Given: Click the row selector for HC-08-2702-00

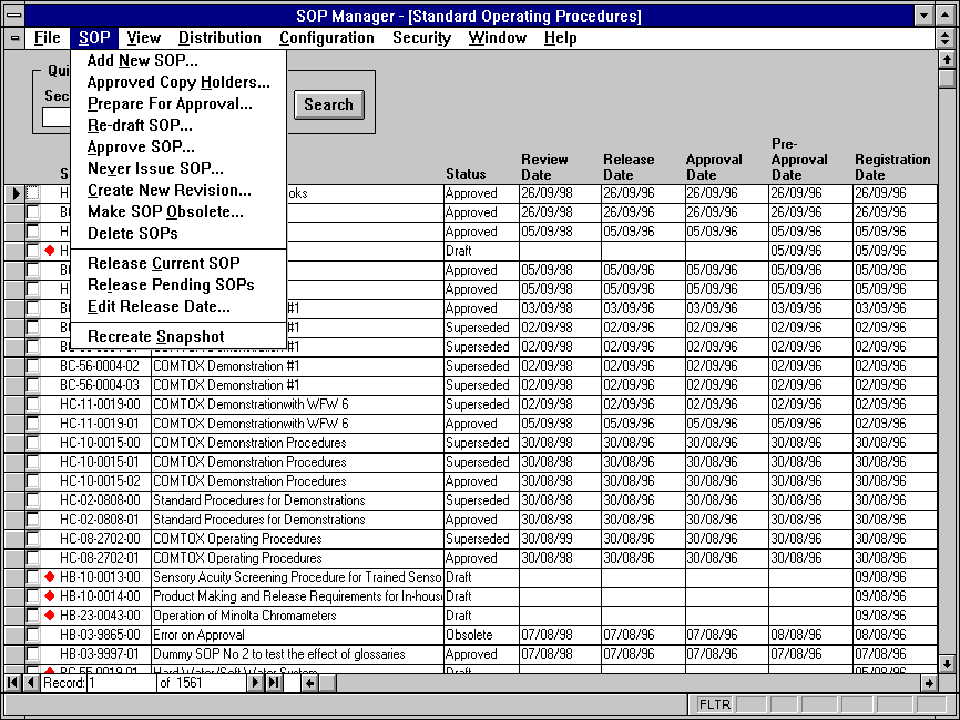Looking at the screenshot, I should click(x=15, y=539).
